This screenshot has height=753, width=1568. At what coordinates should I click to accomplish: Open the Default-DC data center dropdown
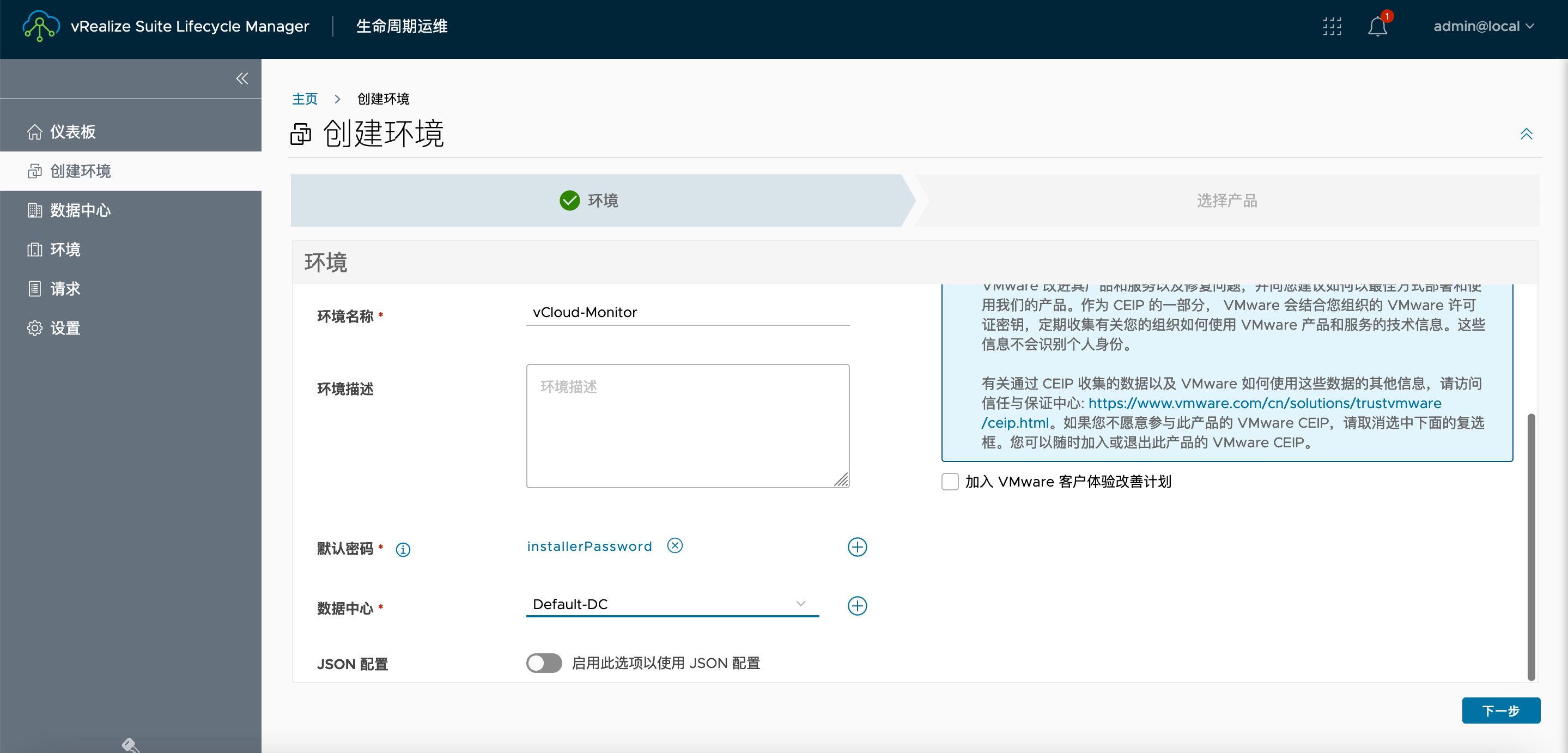[672, 604]
